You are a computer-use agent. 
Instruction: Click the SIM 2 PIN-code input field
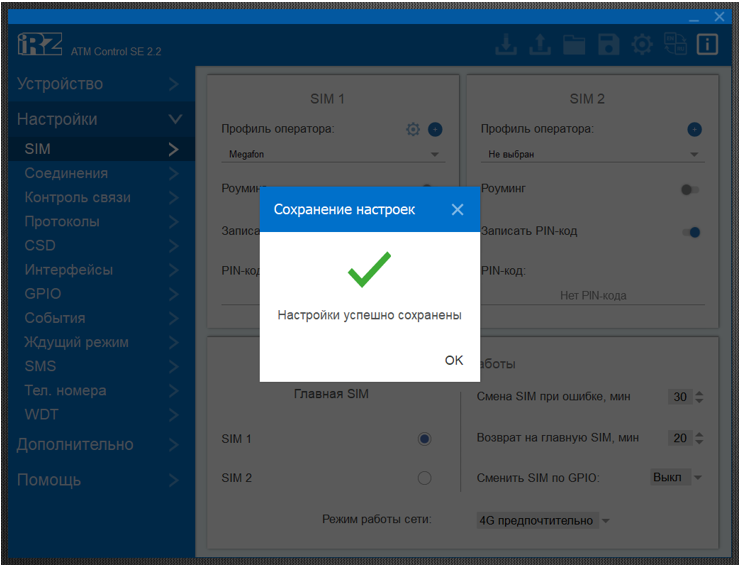click(593, 295)
